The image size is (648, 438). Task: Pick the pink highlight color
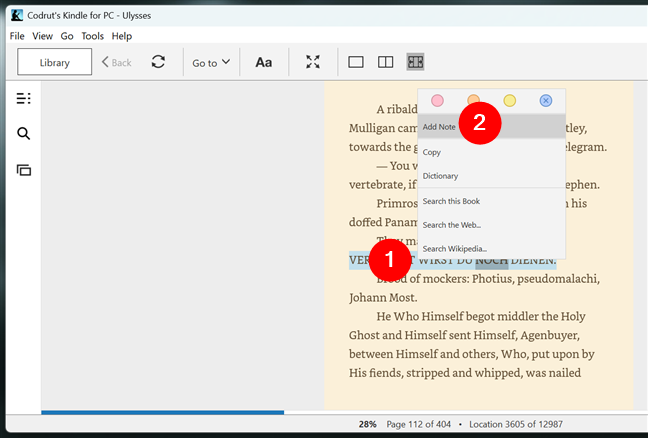(x=437, y=100)
